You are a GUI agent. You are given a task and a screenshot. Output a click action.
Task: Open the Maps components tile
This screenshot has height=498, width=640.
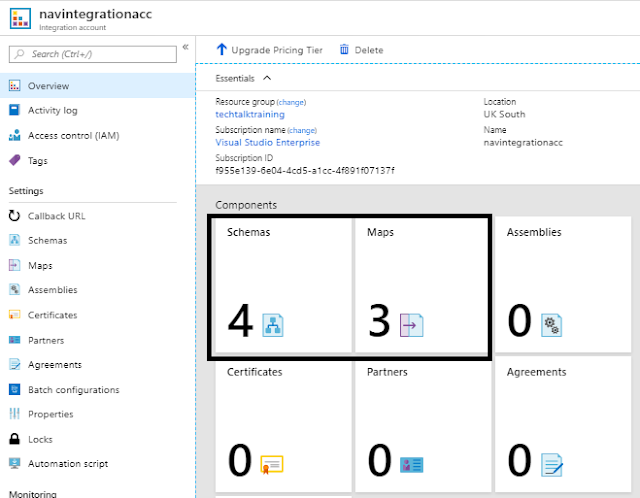tap(420, 285)
